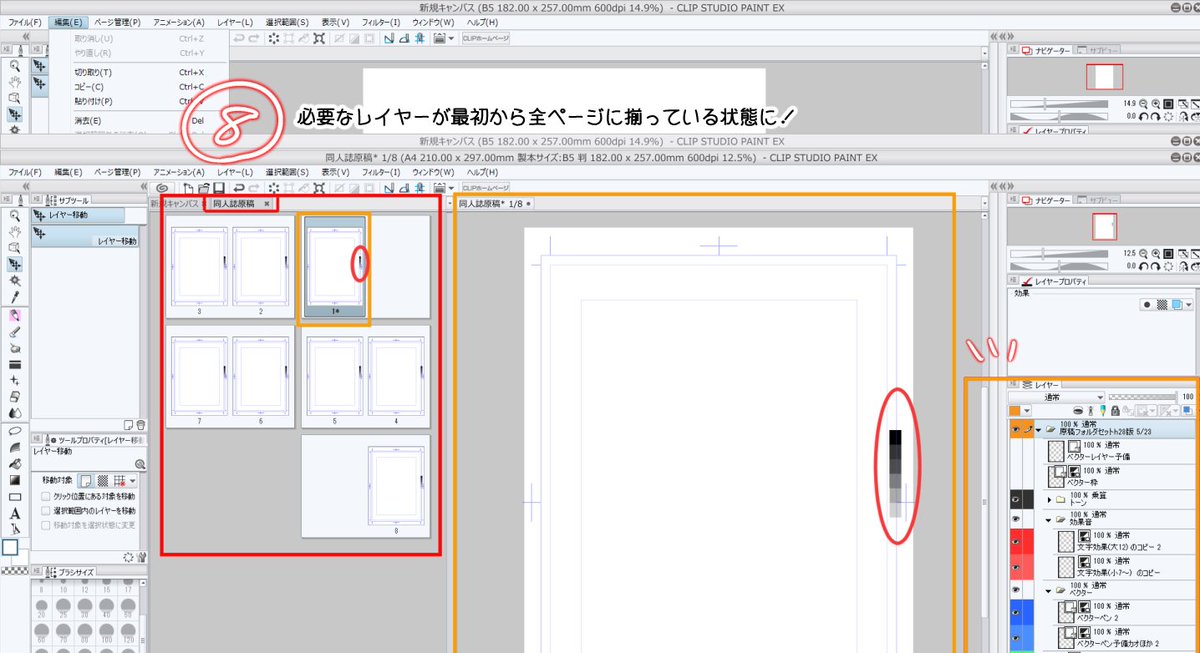Enable クリック位置にある対象を移動 checkbox

(45, 496)
